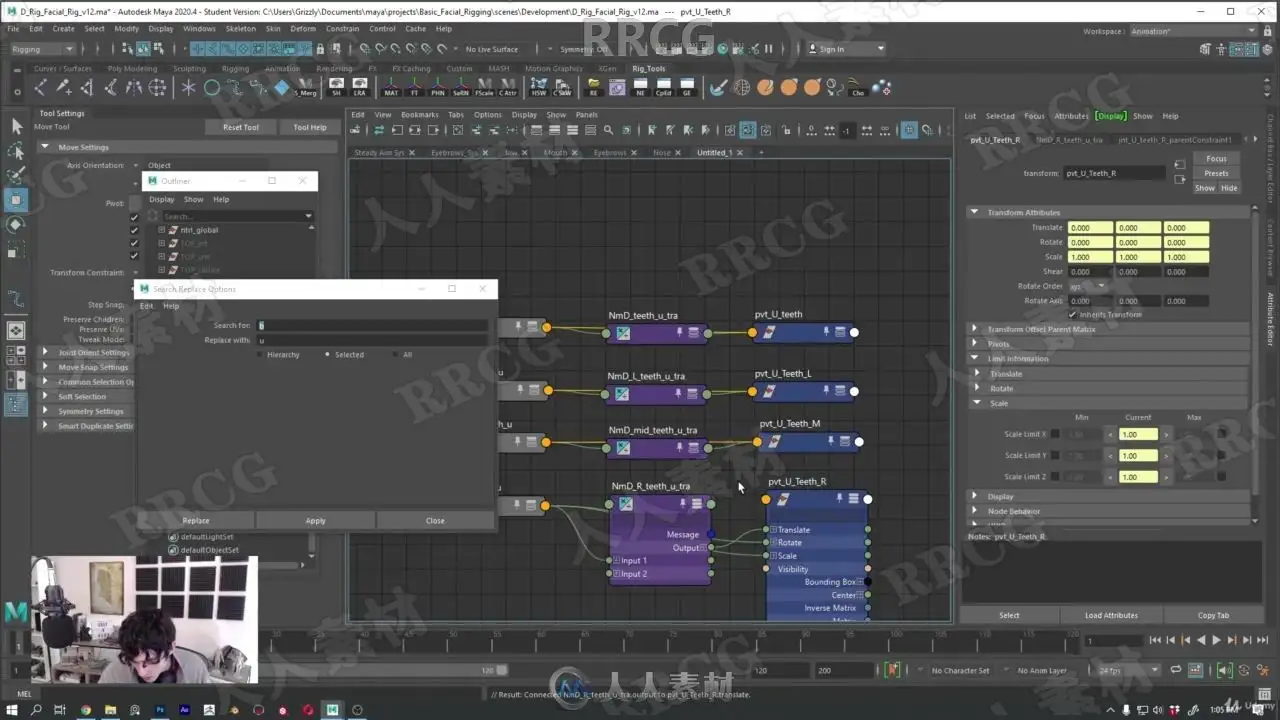This screenshot has width=1280, height=720.
Task: Expand Translate under Limit Information
Action: [x=979, y=374]
